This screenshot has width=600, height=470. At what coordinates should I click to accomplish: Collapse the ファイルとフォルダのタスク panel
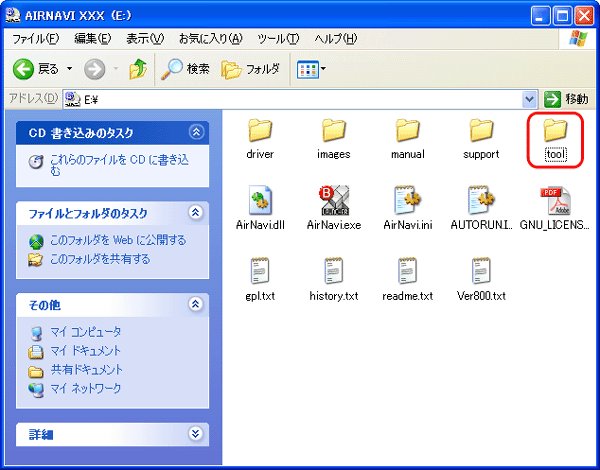196,213
